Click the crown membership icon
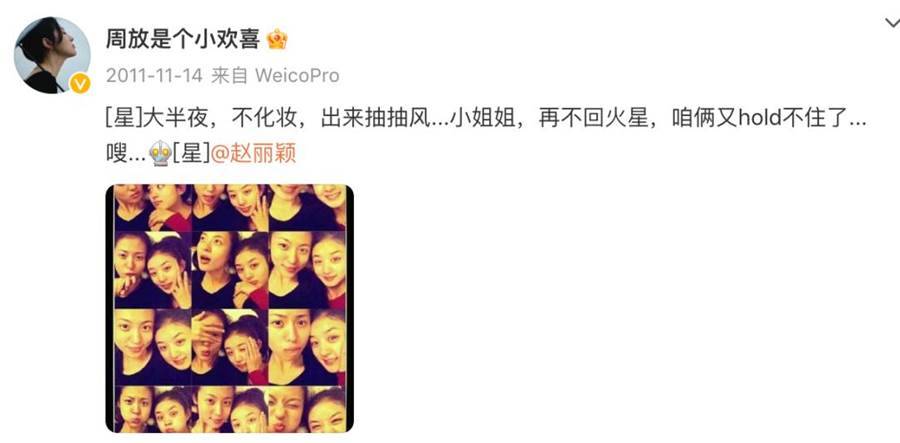The image size is (900, 443). 277,39
